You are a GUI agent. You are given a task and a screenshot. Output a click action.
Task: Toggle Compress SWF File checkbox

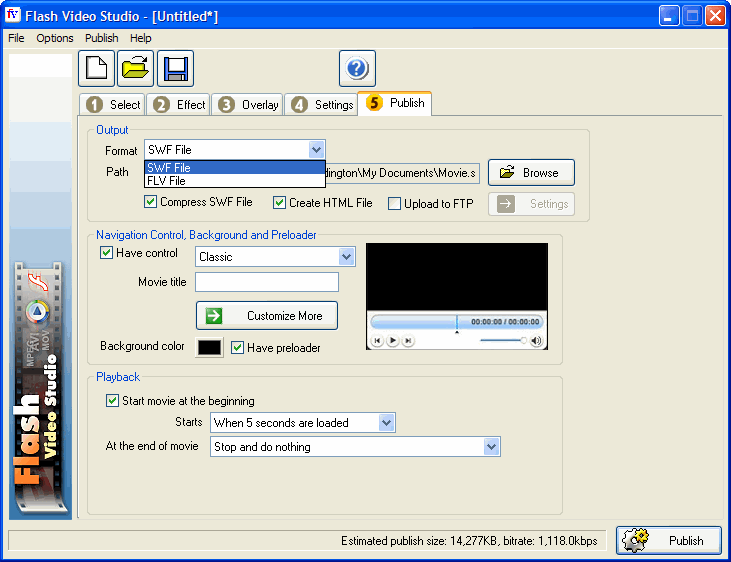pos(150,202)
